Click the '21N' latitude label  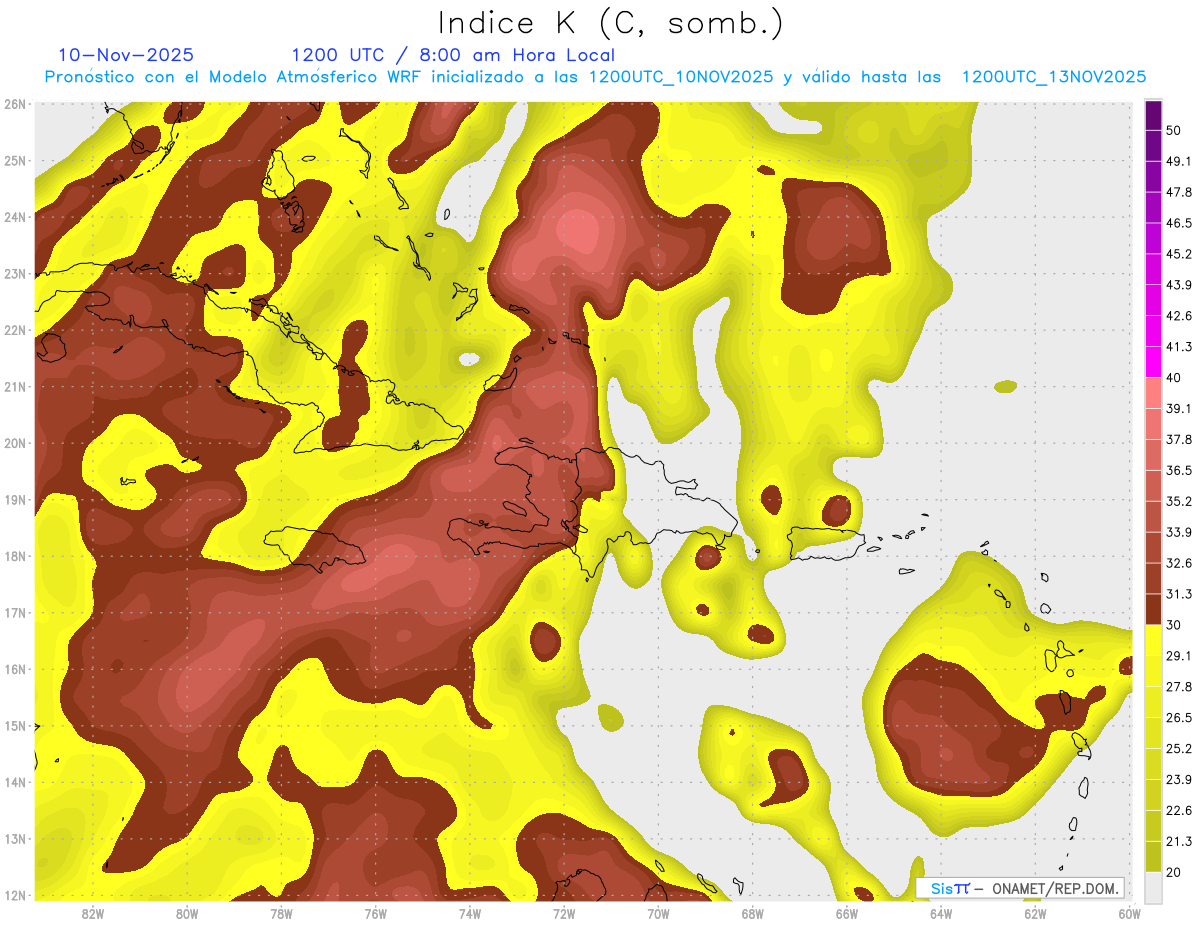[15, 387]
